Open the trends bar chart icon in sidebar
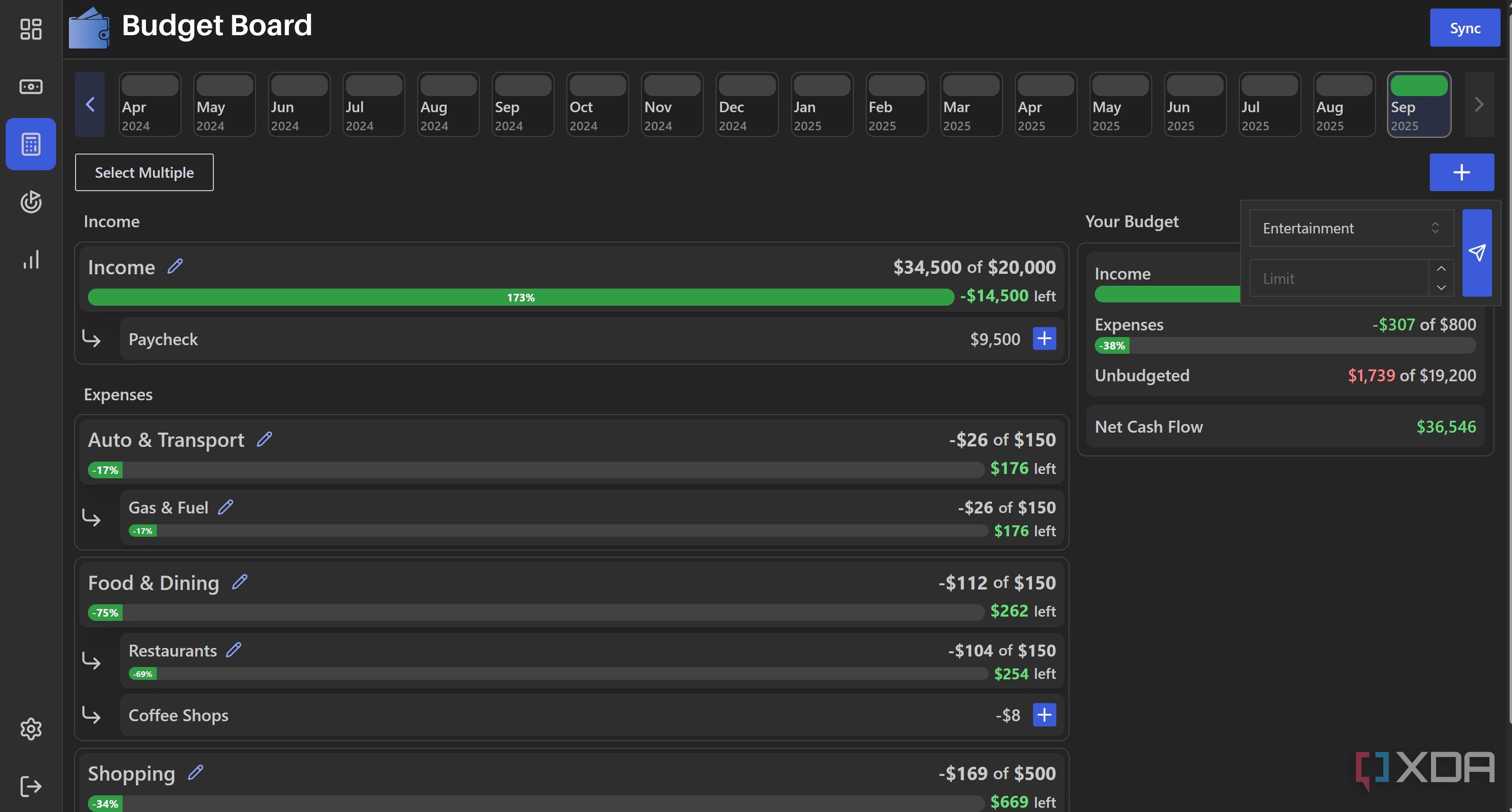 (x=30, y=259)
